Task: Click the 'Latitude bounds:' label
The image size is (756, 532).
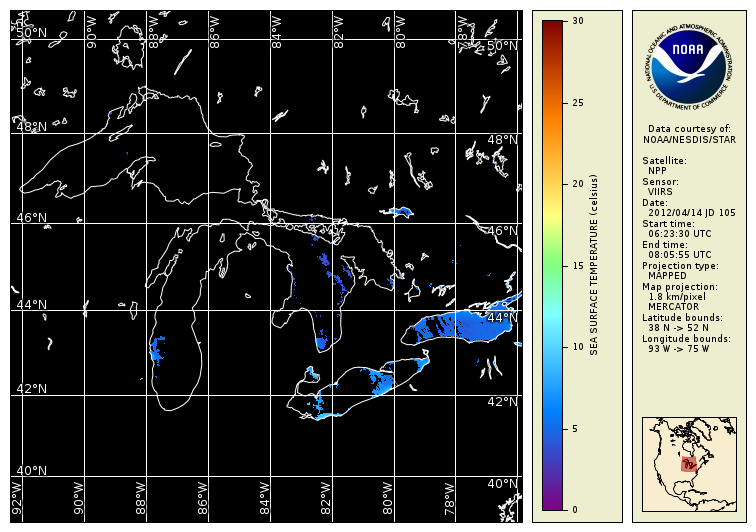Action: [x=682, y=318]
